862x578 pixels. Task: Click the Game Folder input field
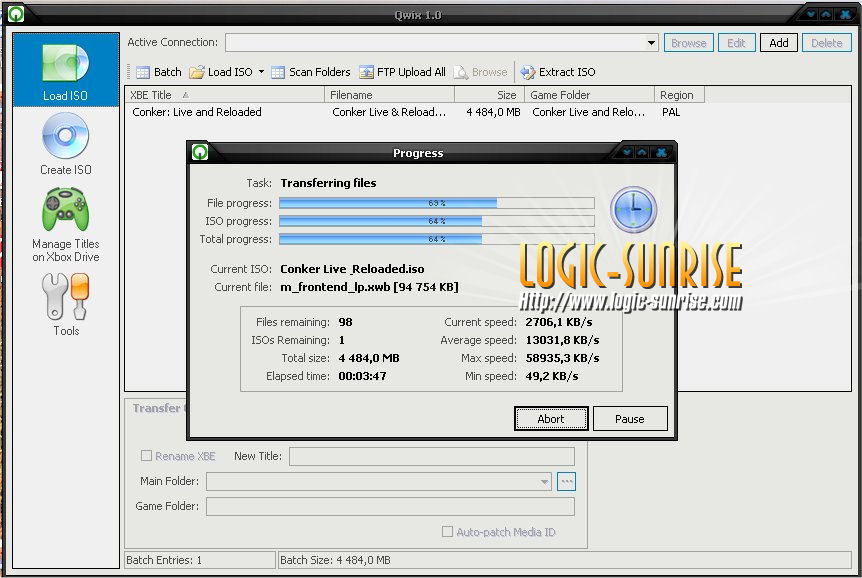[390, 507]
